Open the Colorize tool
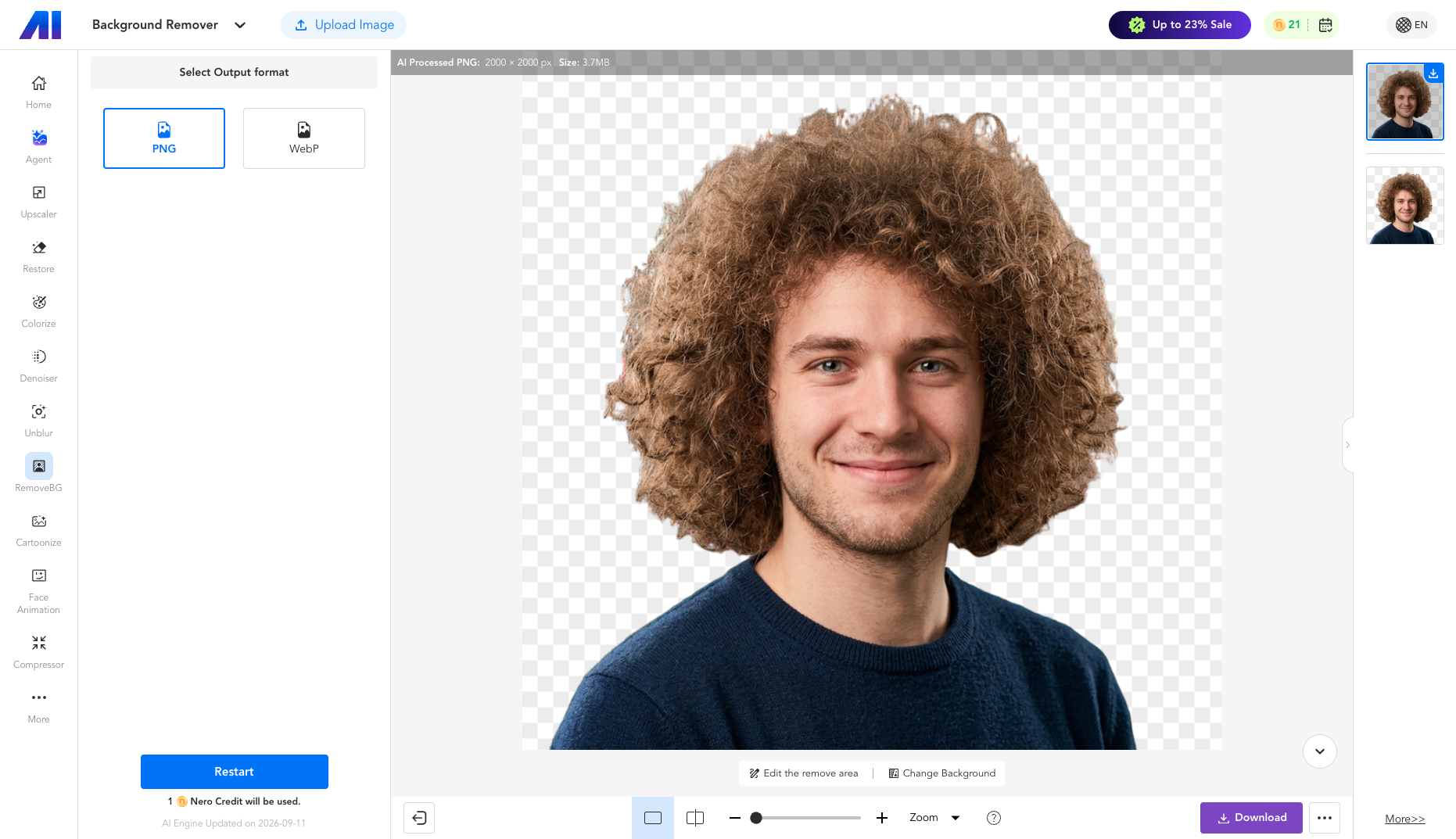1456x839 pixels. coord(38,311)
